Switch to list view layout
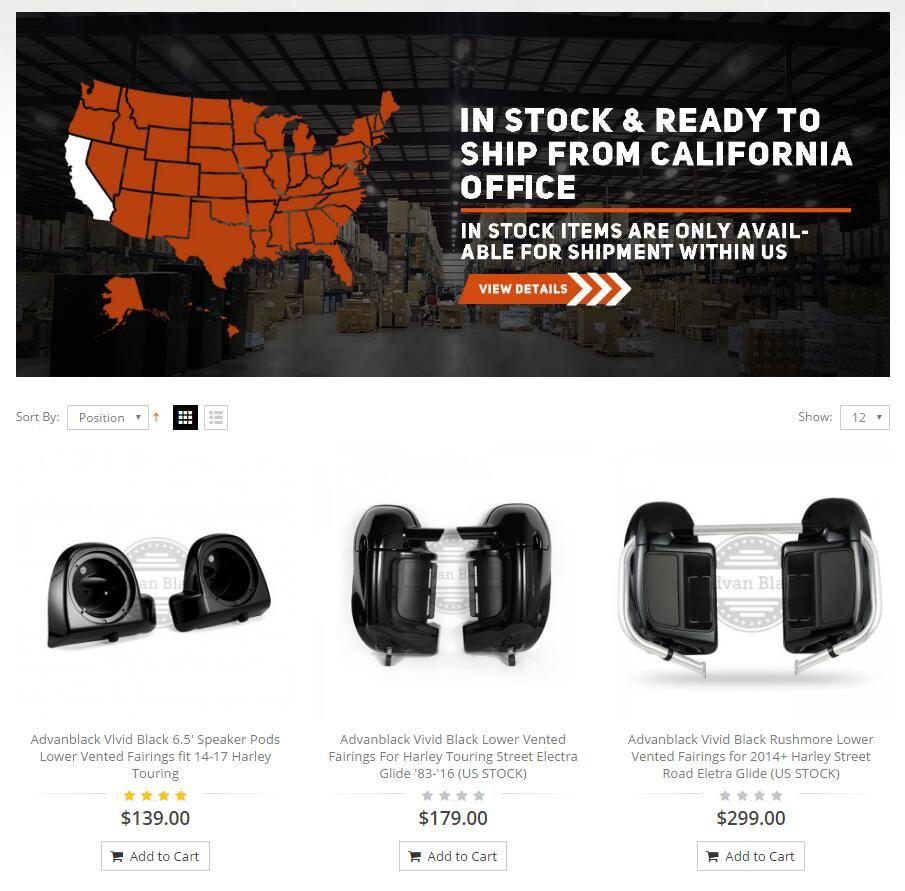The width and height of the screenshot is (905, 891). (216, 417)
